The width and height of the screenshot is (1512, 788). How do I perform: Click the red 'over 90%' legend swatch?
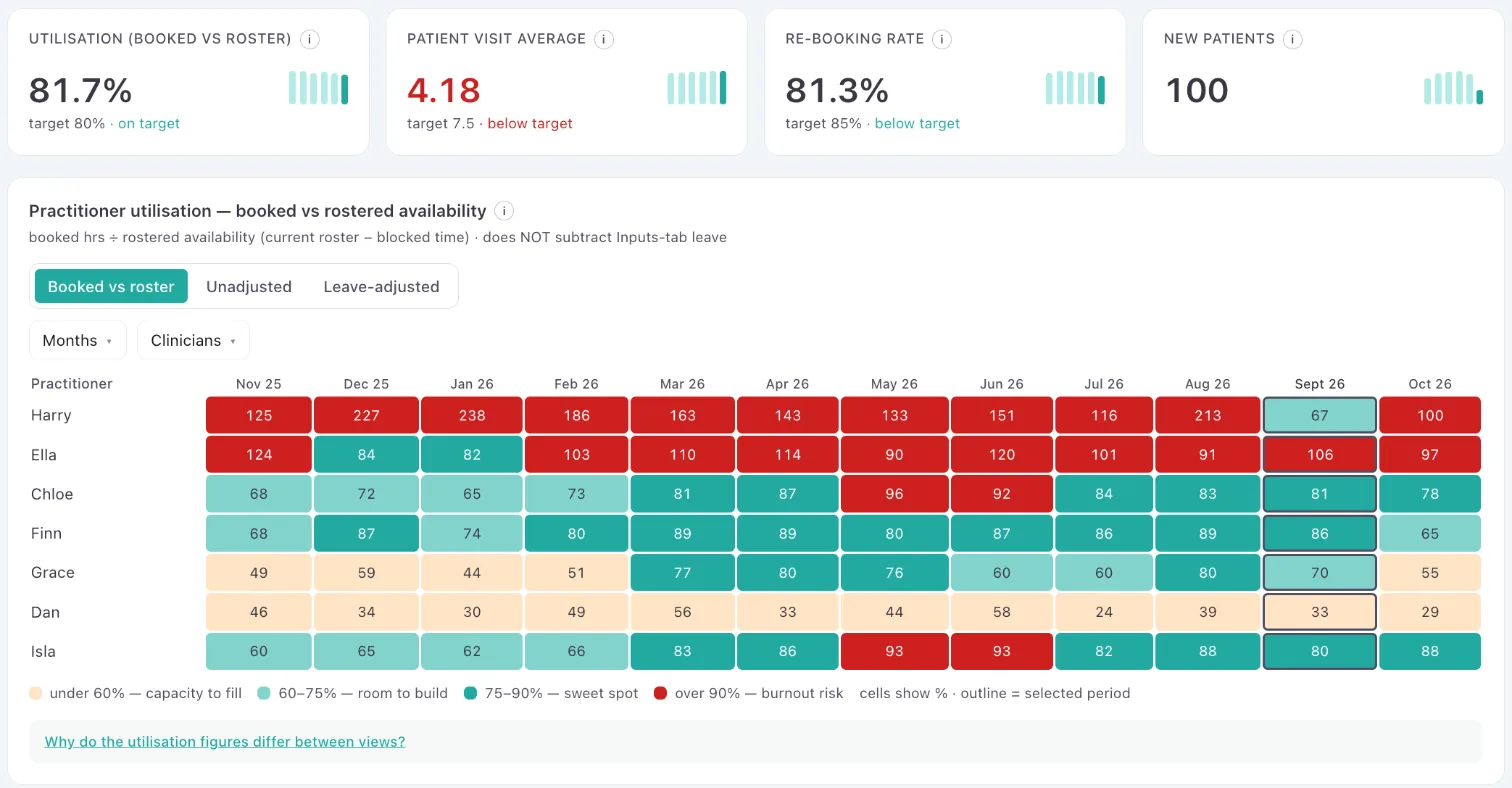click(x=660, y=693)
